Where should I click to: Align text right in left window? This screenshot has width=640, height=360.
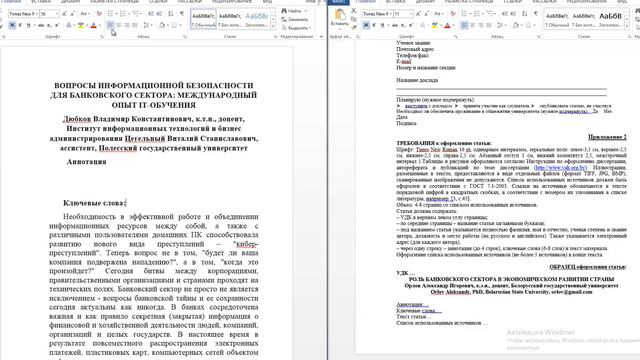127,25
